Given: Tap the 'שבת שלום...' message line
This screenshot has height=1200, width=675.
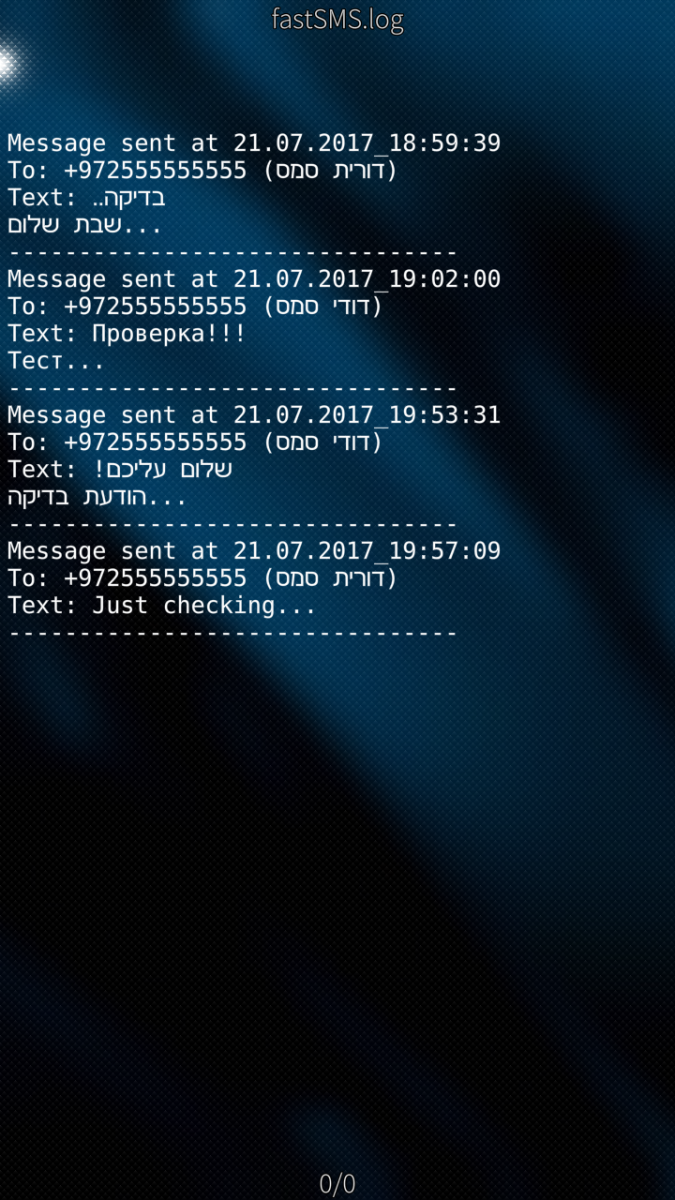Looking at the screenshot, I should (84, 226).
